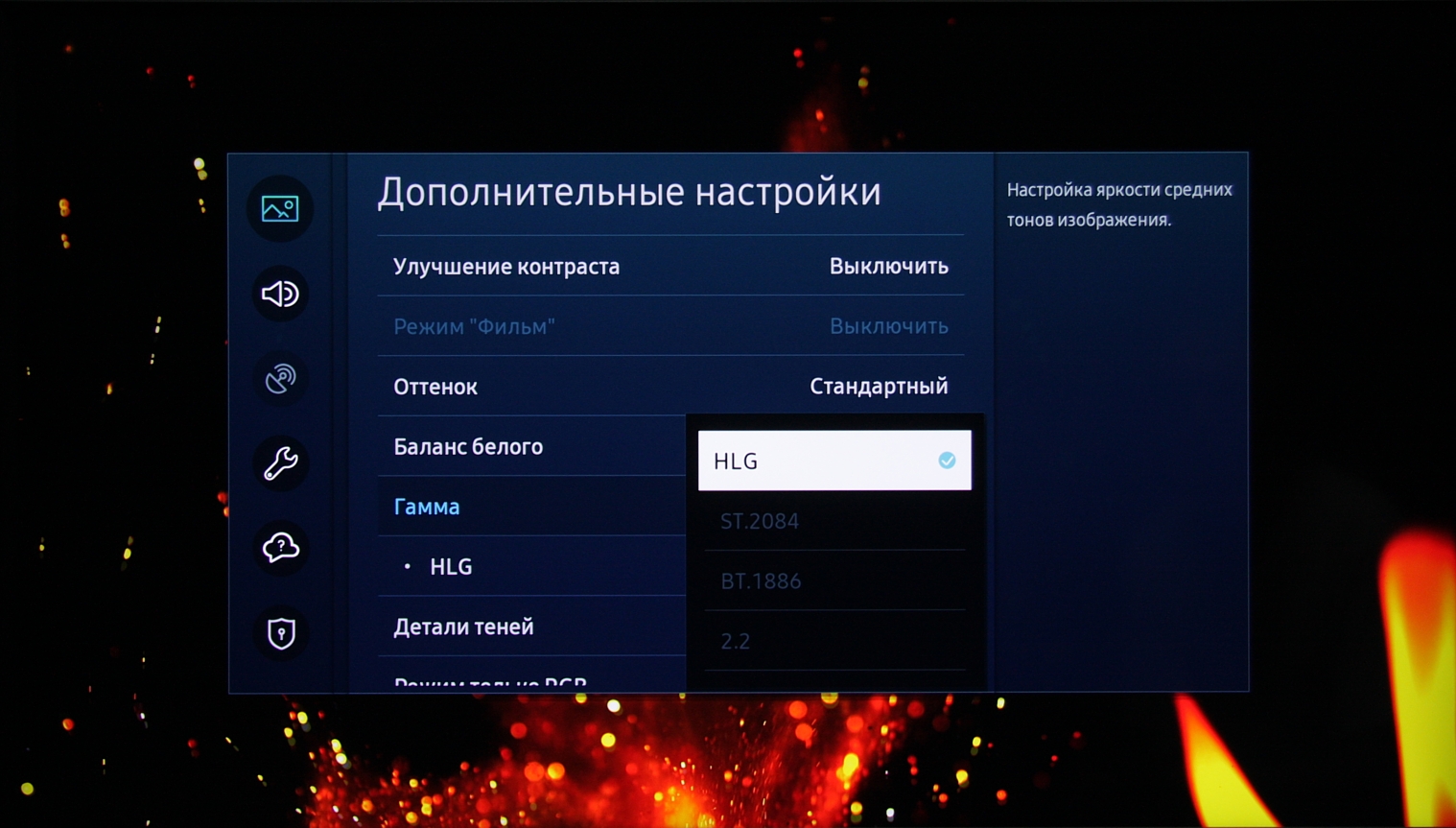
Task: Open the General settings wrench icon
Action: (280, 463)
